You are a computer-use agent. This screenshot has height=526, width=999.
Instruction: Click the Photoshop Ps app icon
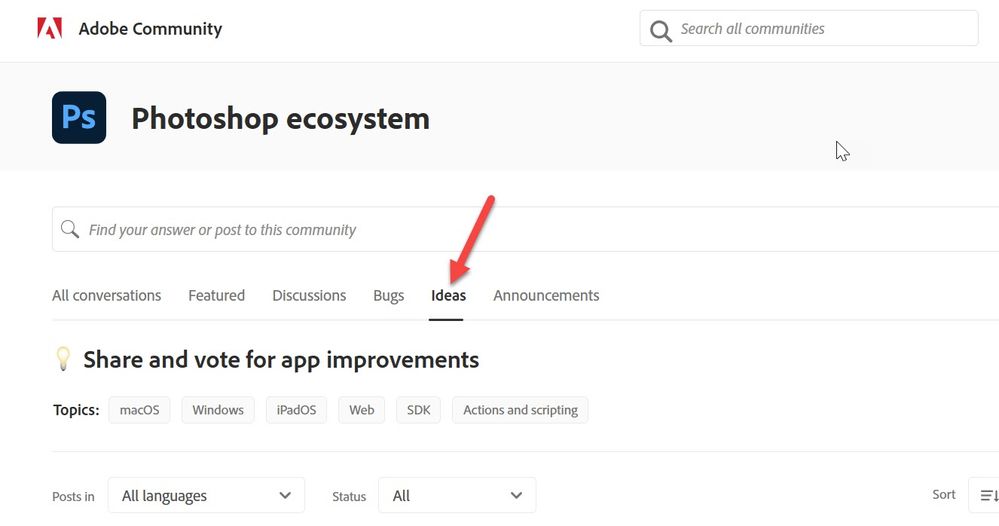(x=79, y=117)
